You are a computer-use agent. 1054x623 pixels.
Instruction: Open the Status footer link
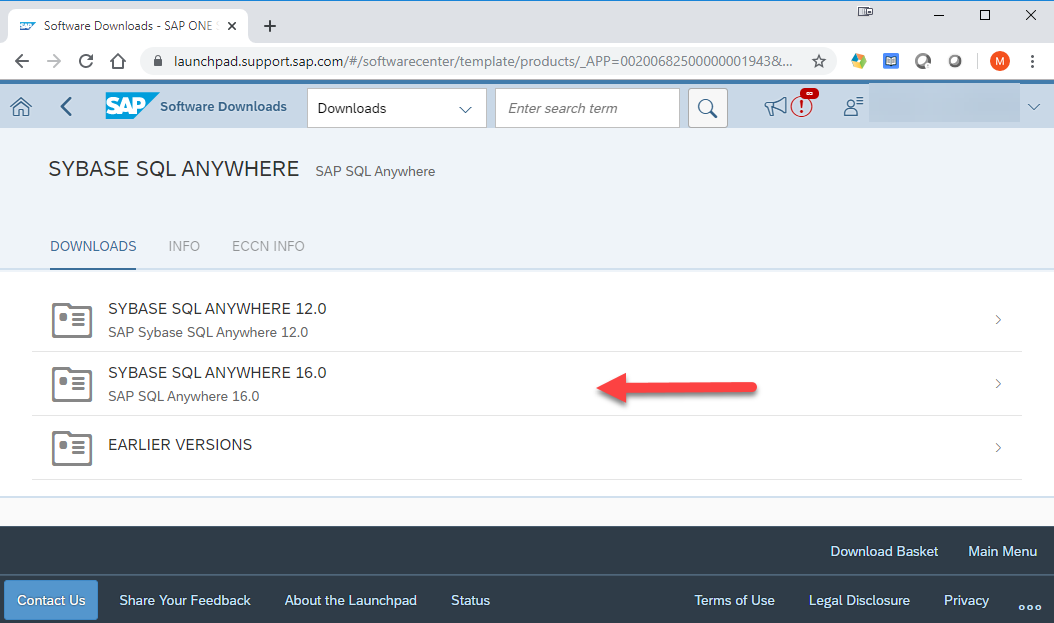point(471,600)
